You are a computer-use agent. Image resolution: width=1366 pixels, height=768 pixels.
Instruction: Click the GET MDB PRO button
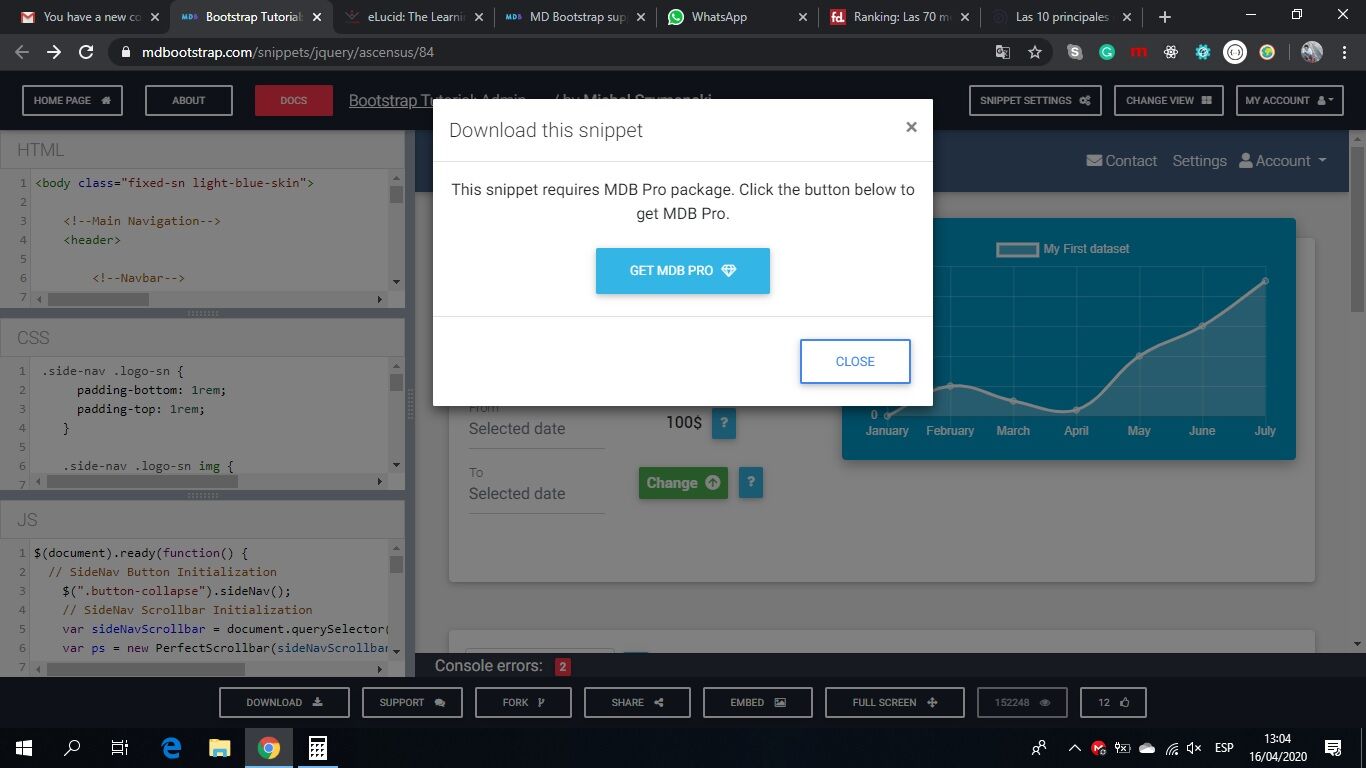pyautogui.click(x=683, y=271)
